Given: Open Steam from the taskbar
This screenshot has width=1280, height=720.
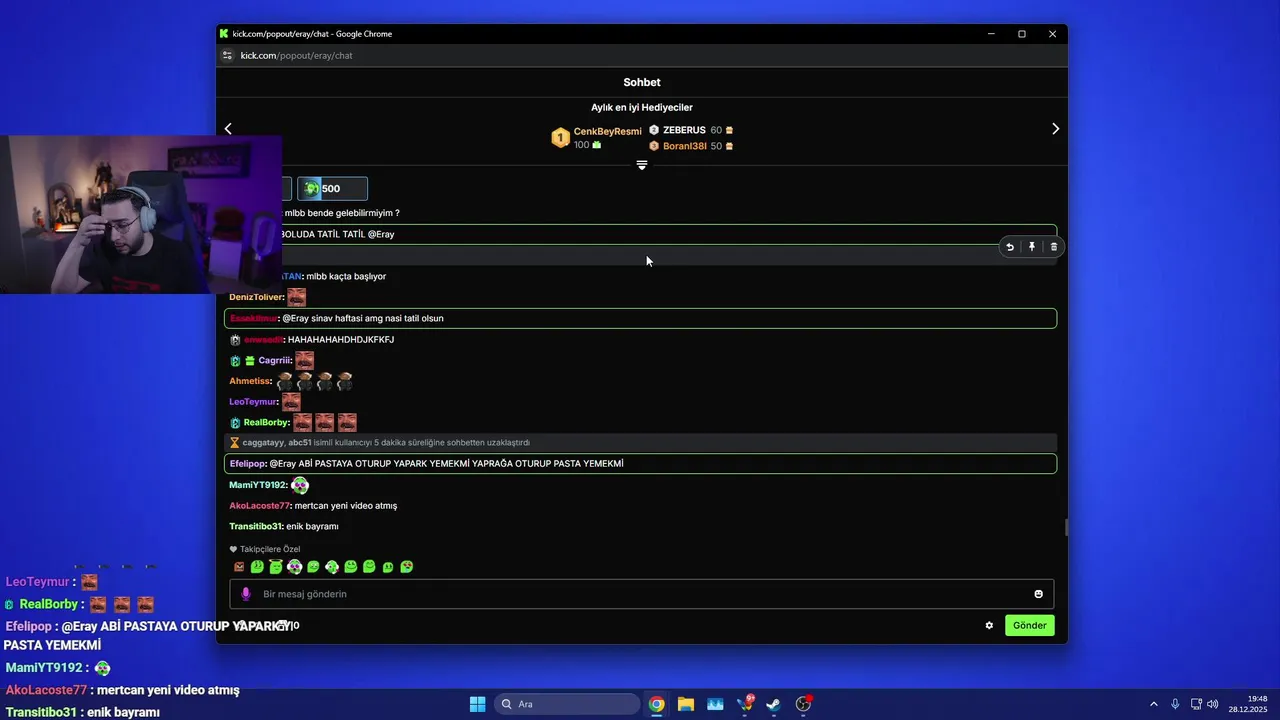Looking at the screenshot, I should [773, 704].
